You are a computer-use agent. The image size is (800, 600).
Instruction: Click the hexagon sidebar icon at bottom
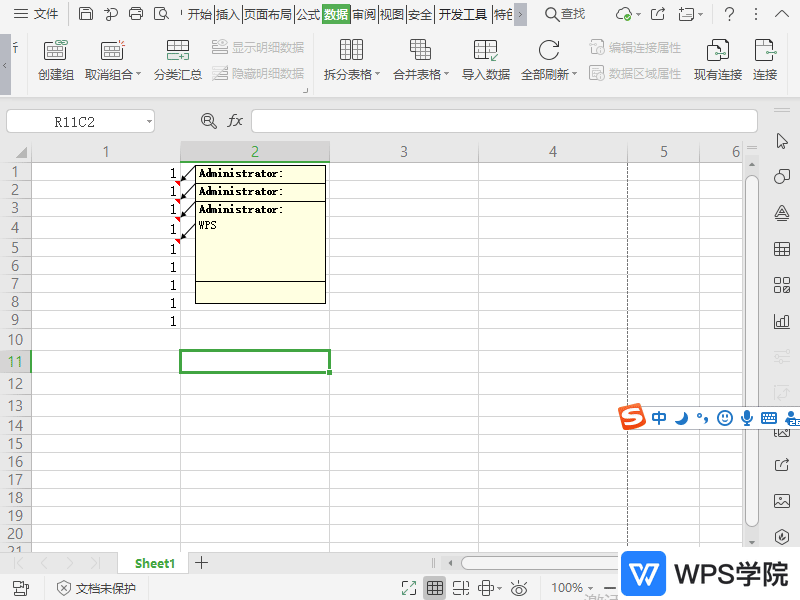[782, 536]
